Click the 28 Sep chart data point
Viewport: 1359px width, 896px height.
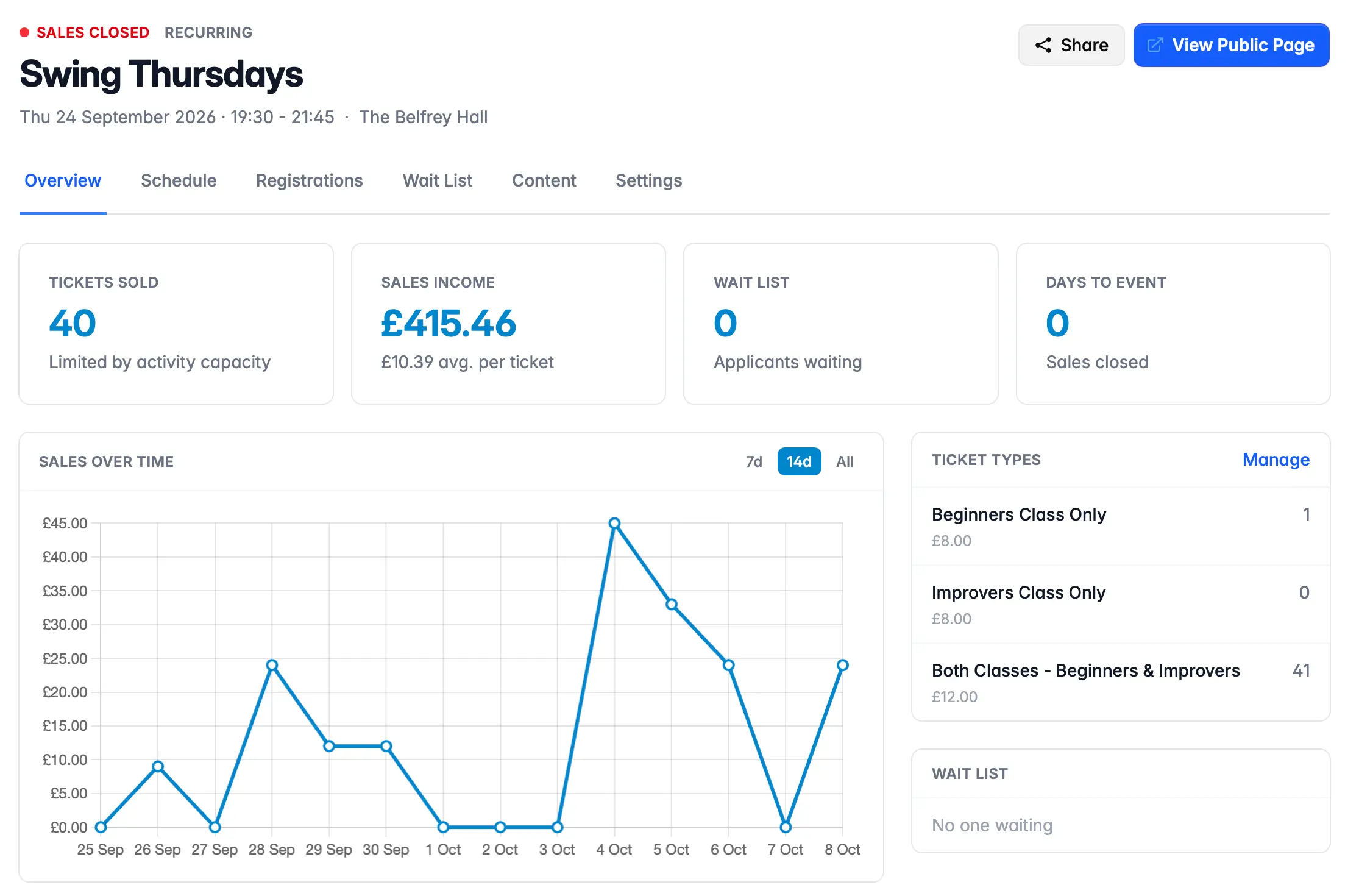coord(272,665)
